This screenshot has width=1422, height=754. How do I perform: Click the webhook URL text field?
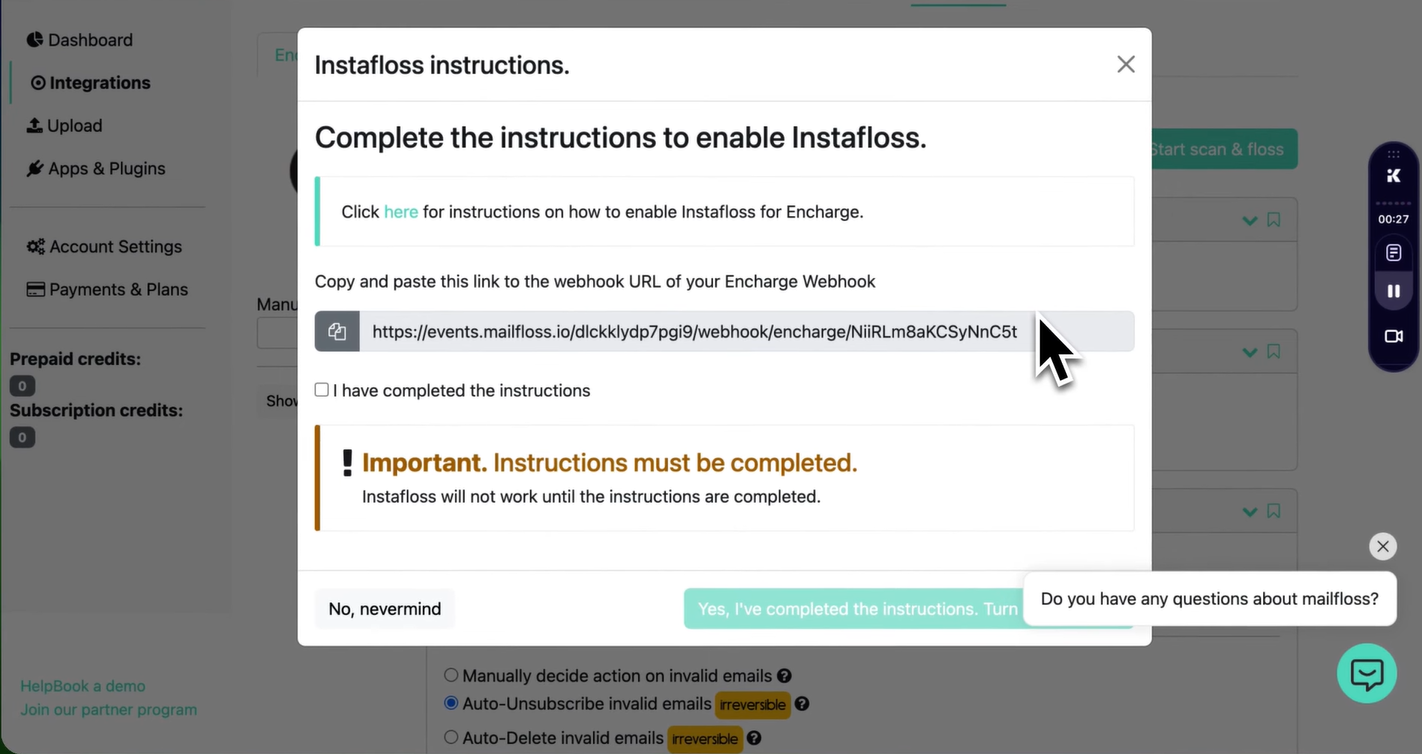pos(747,332)
